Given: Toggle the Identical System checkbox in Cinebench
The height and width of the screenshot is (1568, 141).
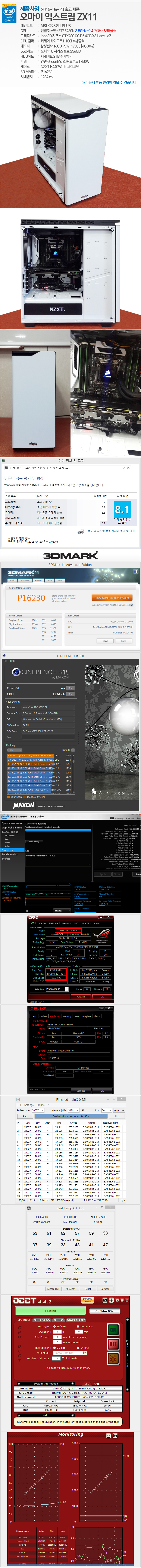Looking at the screenshot, I should [x=25, y=797].
